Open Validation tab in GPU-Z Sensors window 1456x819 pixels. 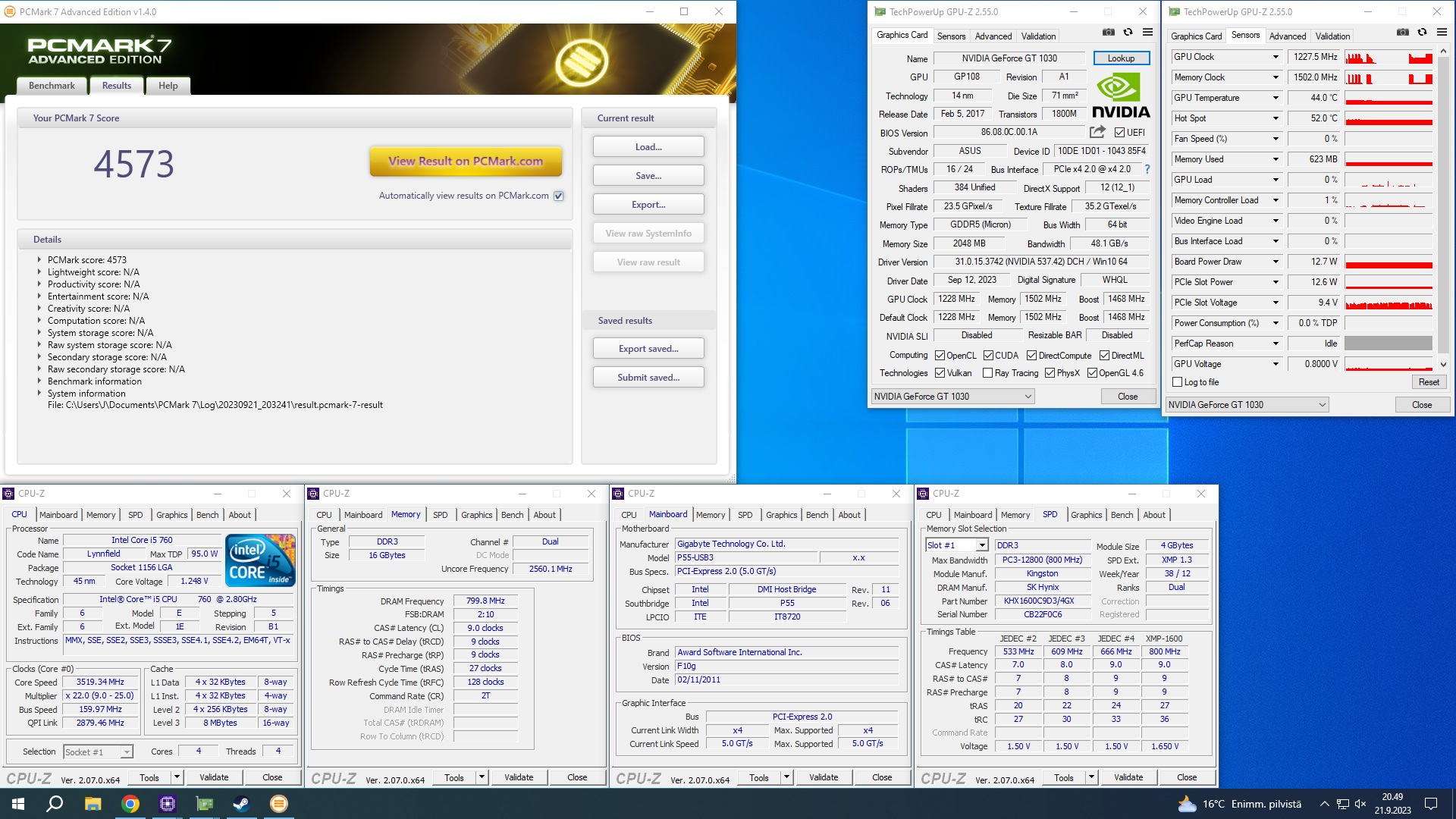[1332, 36]
